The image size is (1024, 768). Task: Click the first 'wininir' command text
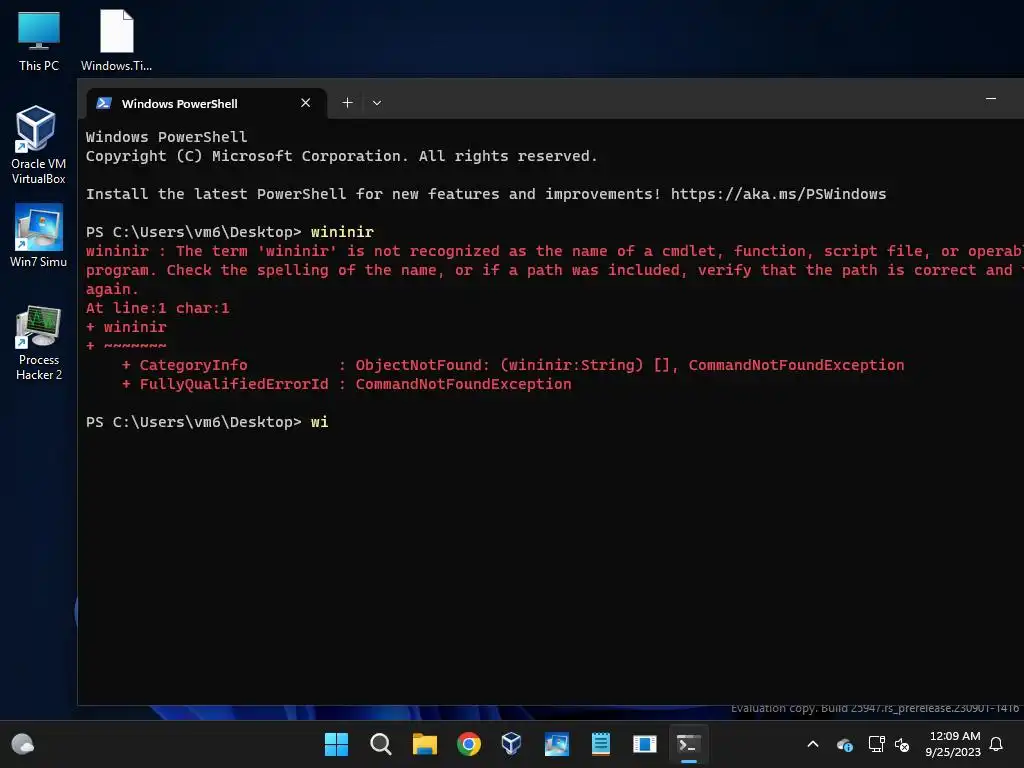342,232
